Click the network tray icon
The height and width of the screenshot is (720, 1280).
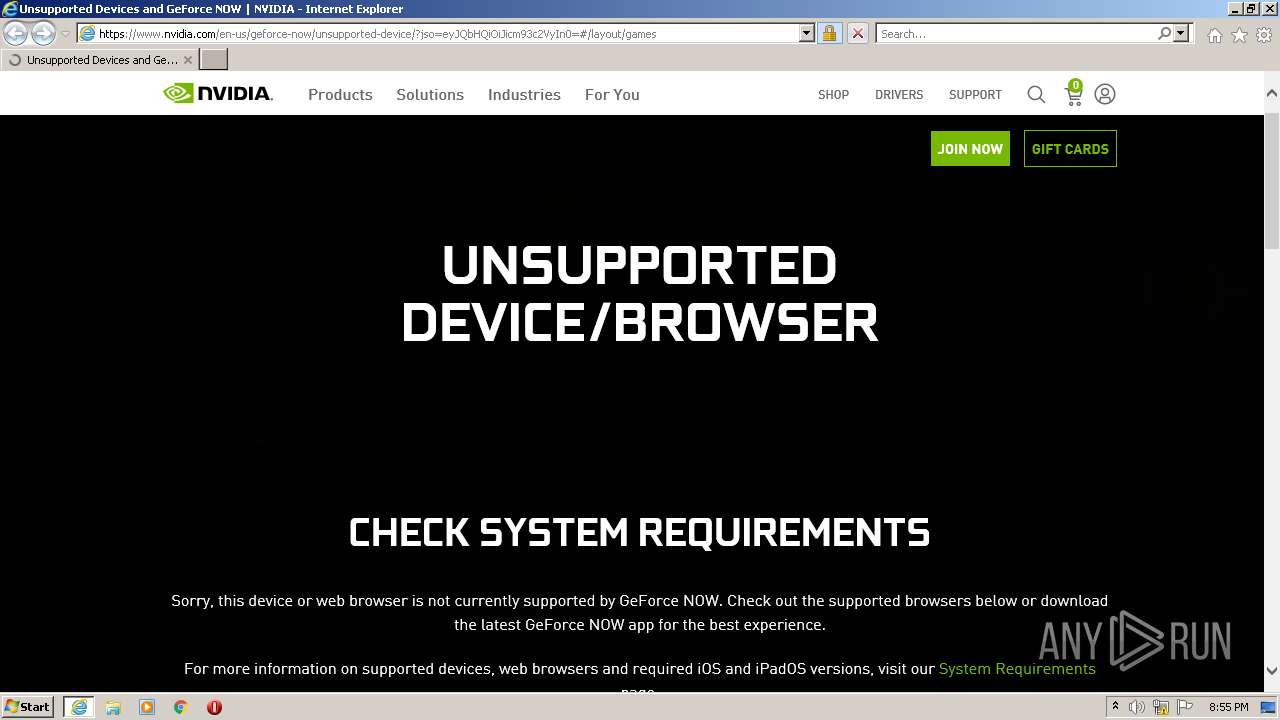1162,707
